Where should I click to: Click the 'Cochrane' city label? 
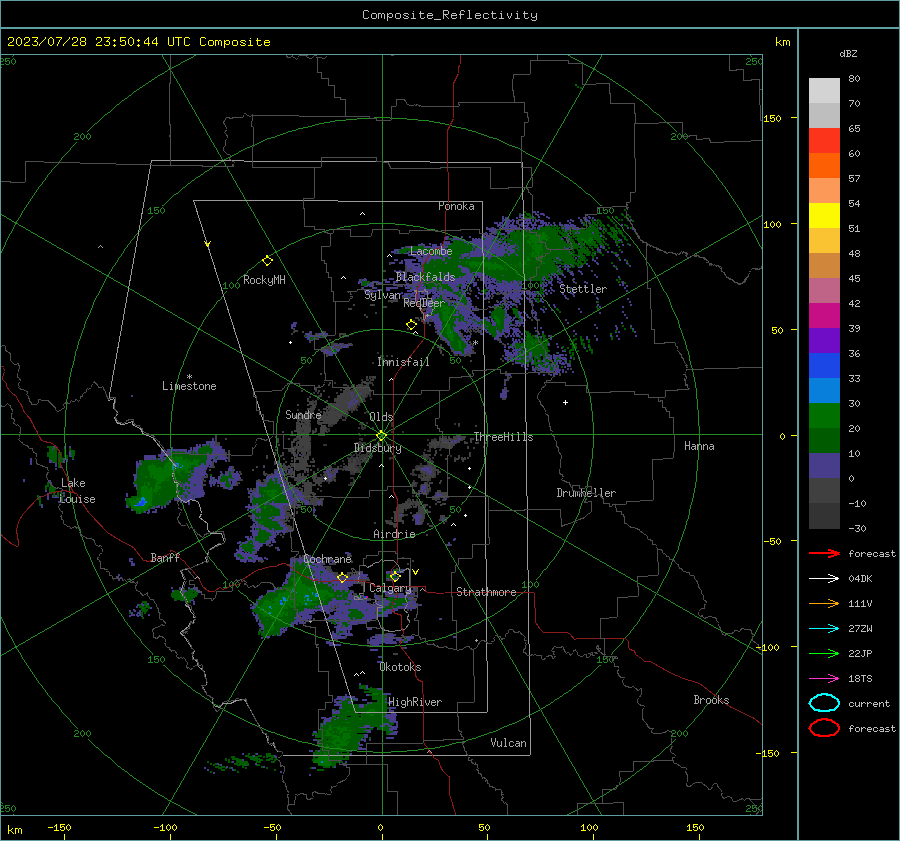pyautogui.click(x=327, y=559)
